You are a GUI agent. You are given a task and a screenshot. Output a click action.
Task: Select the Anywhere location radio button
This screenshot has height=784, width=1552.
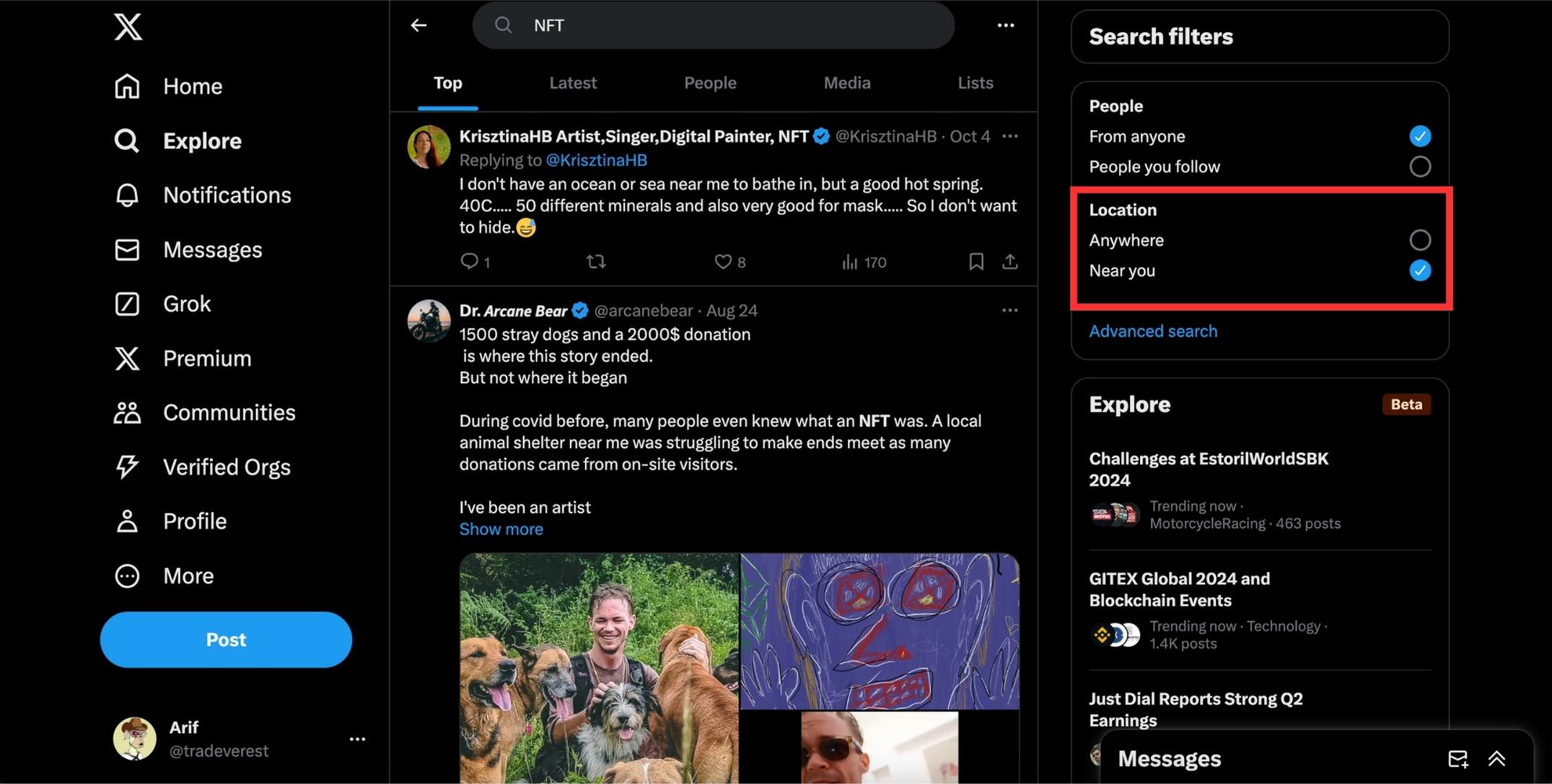click(x=1419, y=239)
